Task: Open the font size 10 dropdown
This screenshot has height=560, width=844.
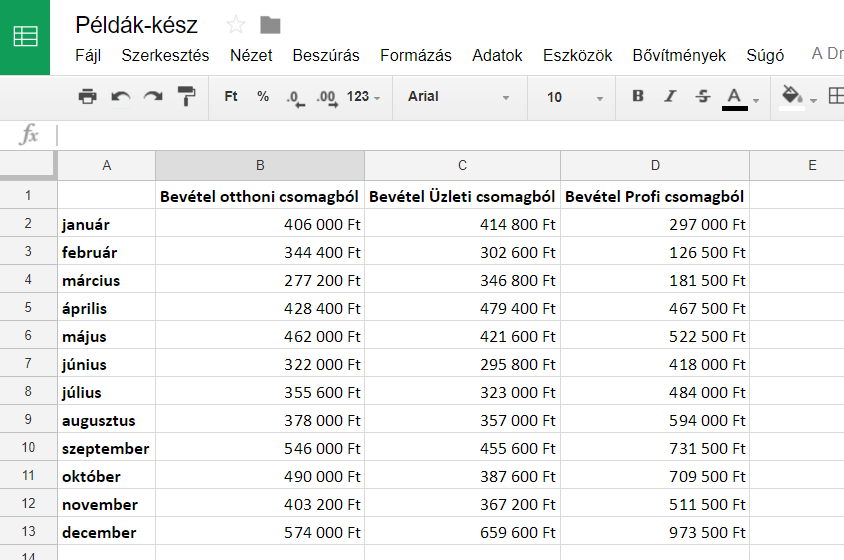Action: 574,97
